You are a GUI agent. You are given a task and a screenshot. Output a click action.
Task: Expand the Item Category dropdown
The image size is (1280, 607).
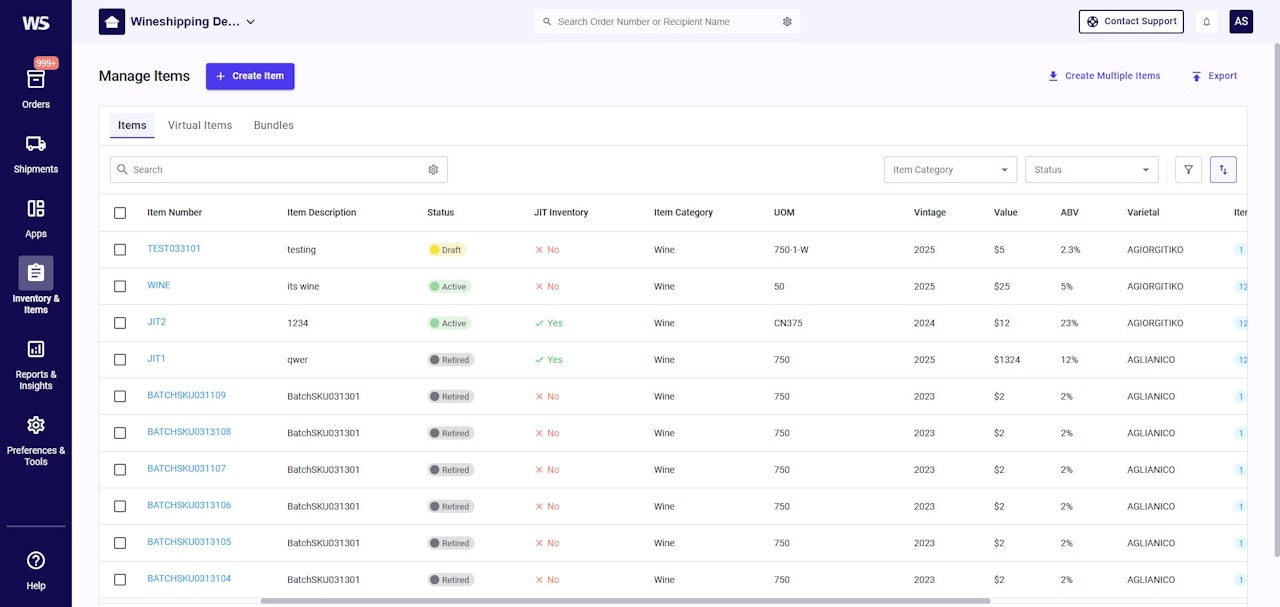click(x=950, y=170)
